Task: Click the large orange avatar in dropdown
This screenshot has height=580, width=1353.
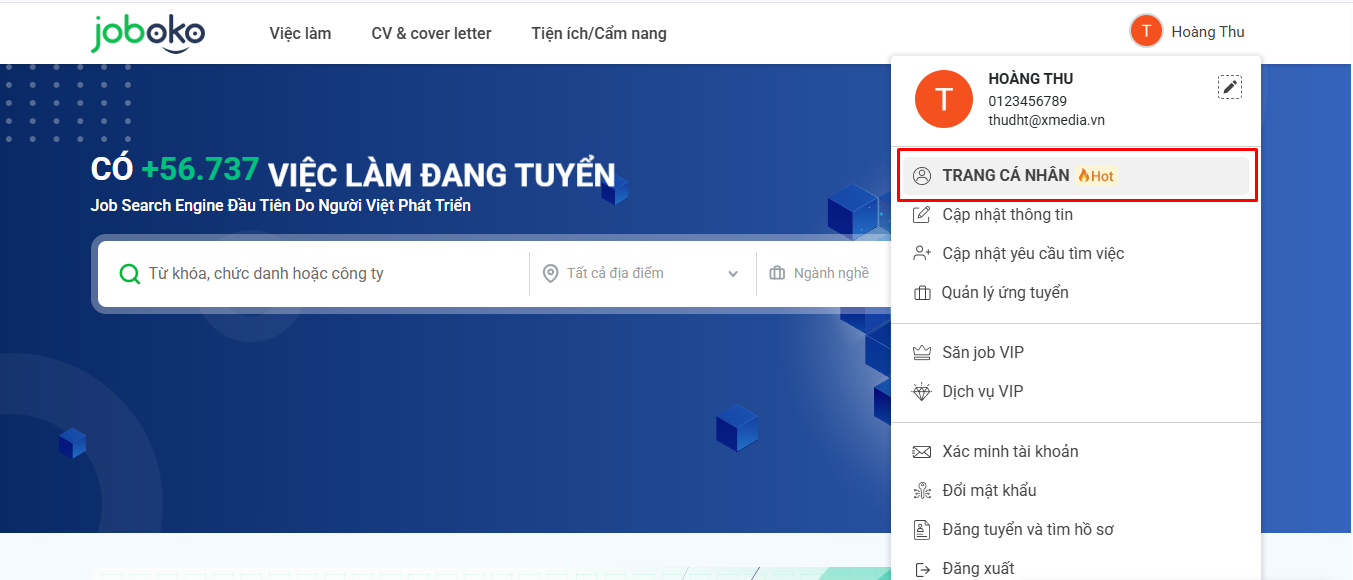Action: pyautogui.click(x=943, y=99)
